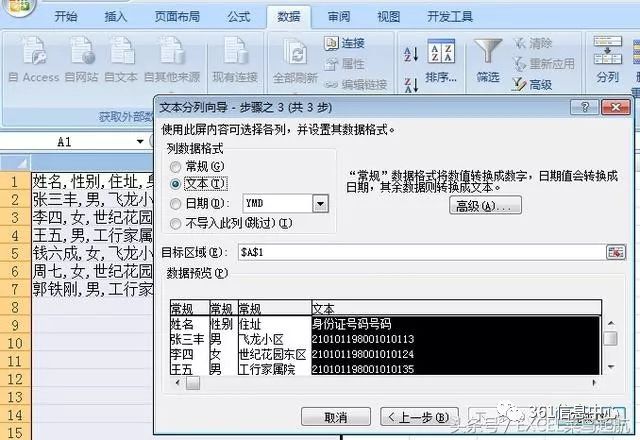
Task: Select the 常规(G) radio option
Action: pyautogui.click(x=176, y=167)
